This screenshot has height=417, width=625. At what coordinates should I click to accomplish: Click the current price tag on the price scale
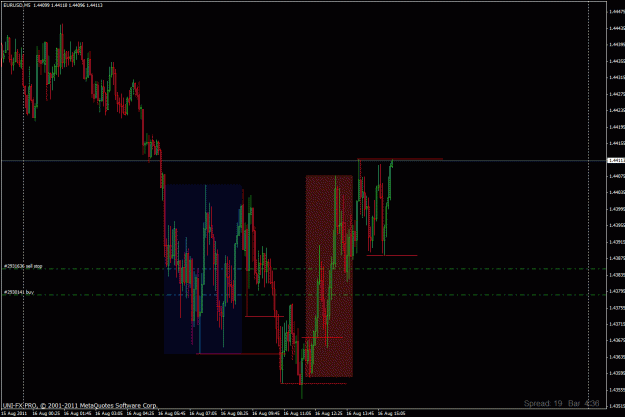tap(616, 160)
